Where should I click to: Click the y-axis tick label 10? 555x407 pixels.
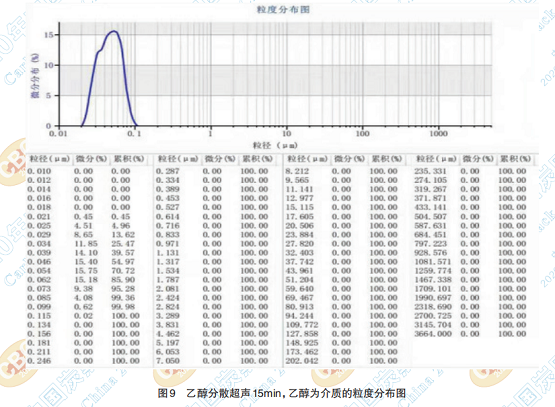[48, 65]
